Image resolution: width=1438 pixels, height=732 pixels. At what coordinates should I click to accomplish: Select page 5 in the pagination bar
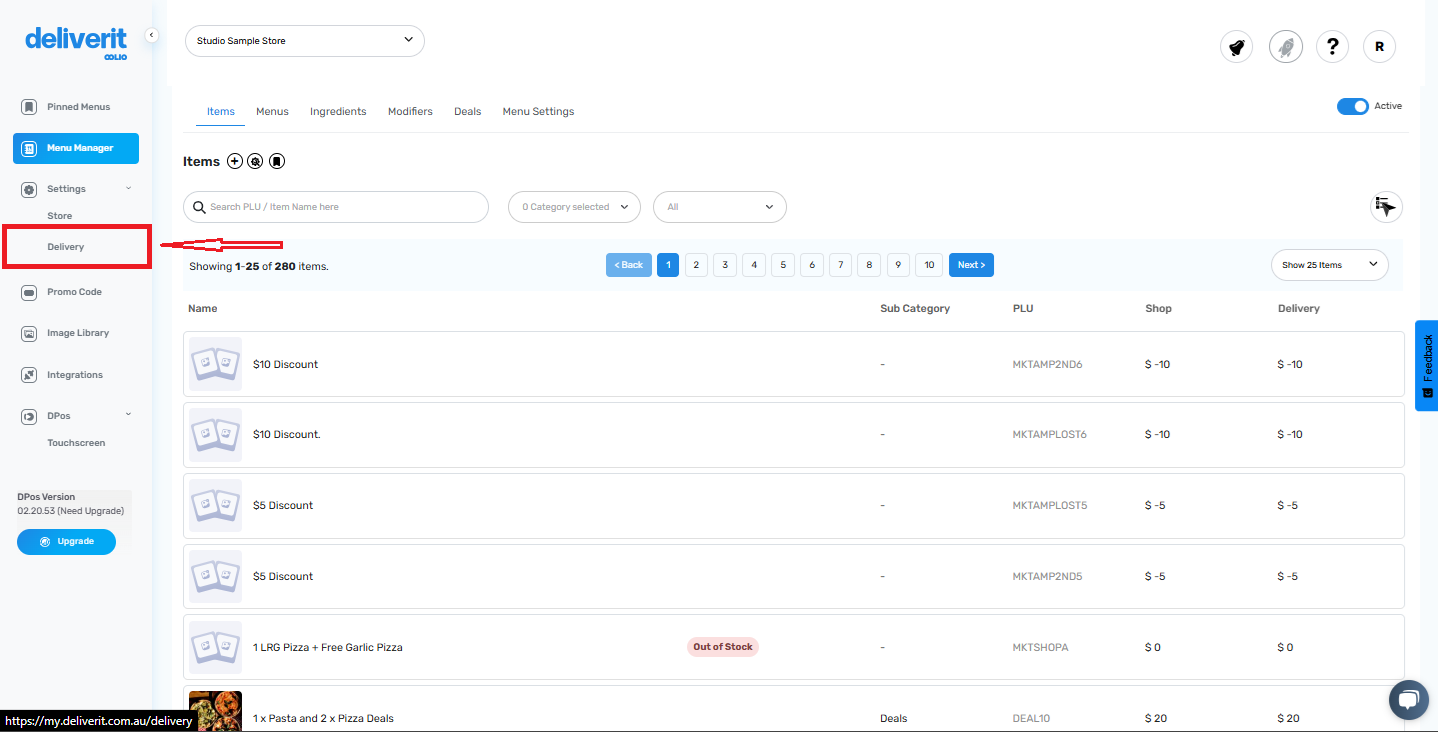[783, 264]
